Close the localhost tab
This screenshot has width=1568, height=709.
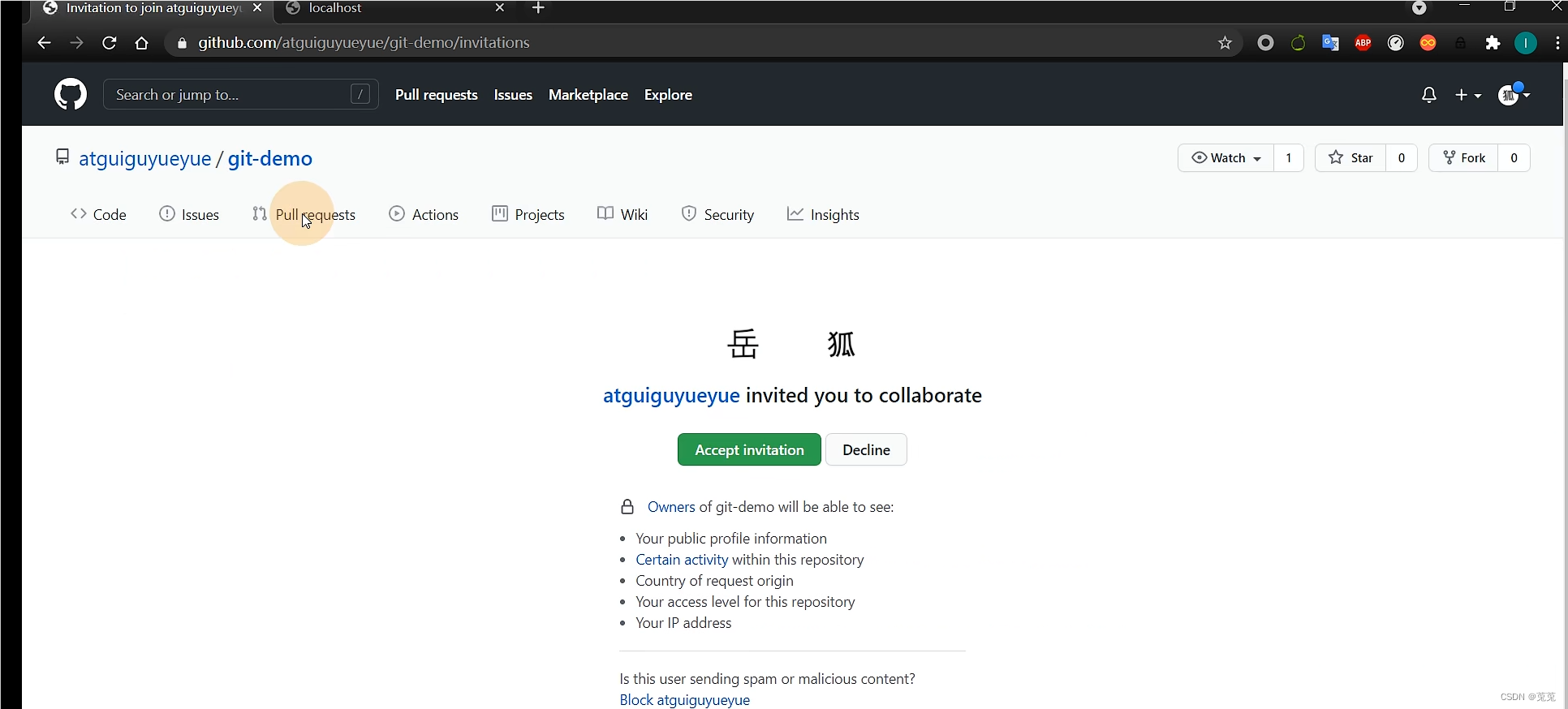point(500,8)
